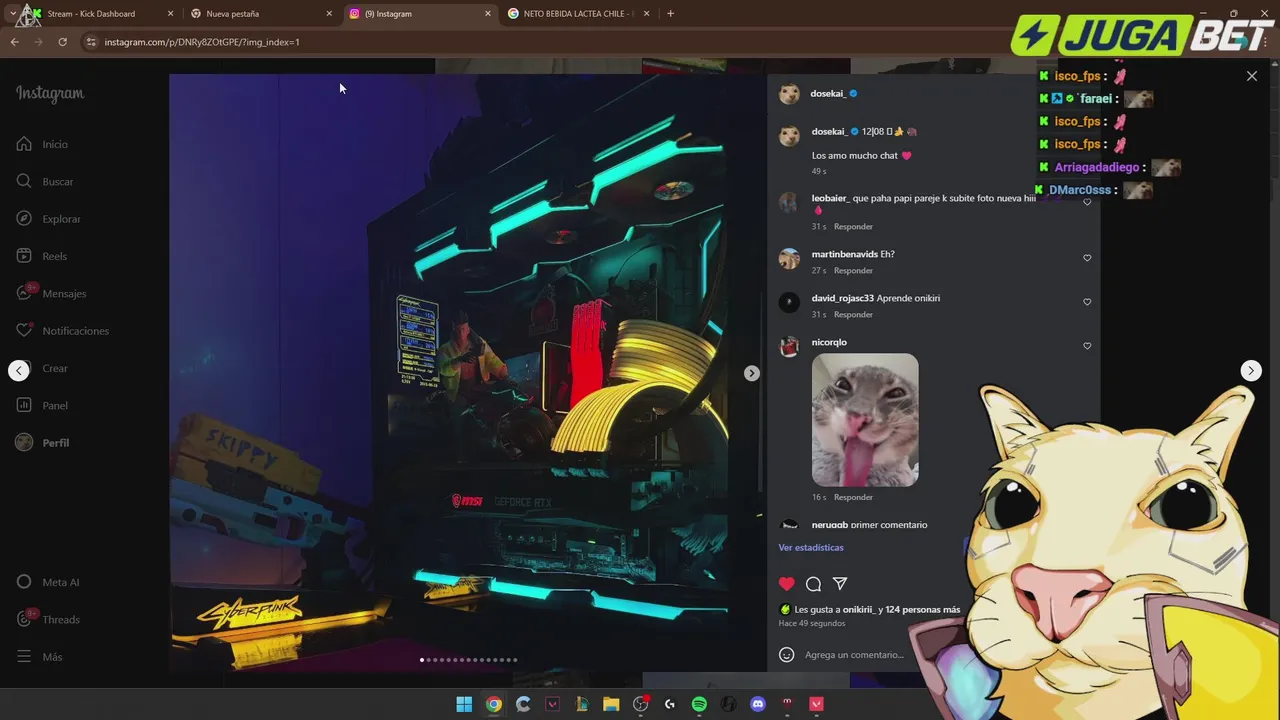Open the emoji picker in the comment box

[x=787, y=655]
